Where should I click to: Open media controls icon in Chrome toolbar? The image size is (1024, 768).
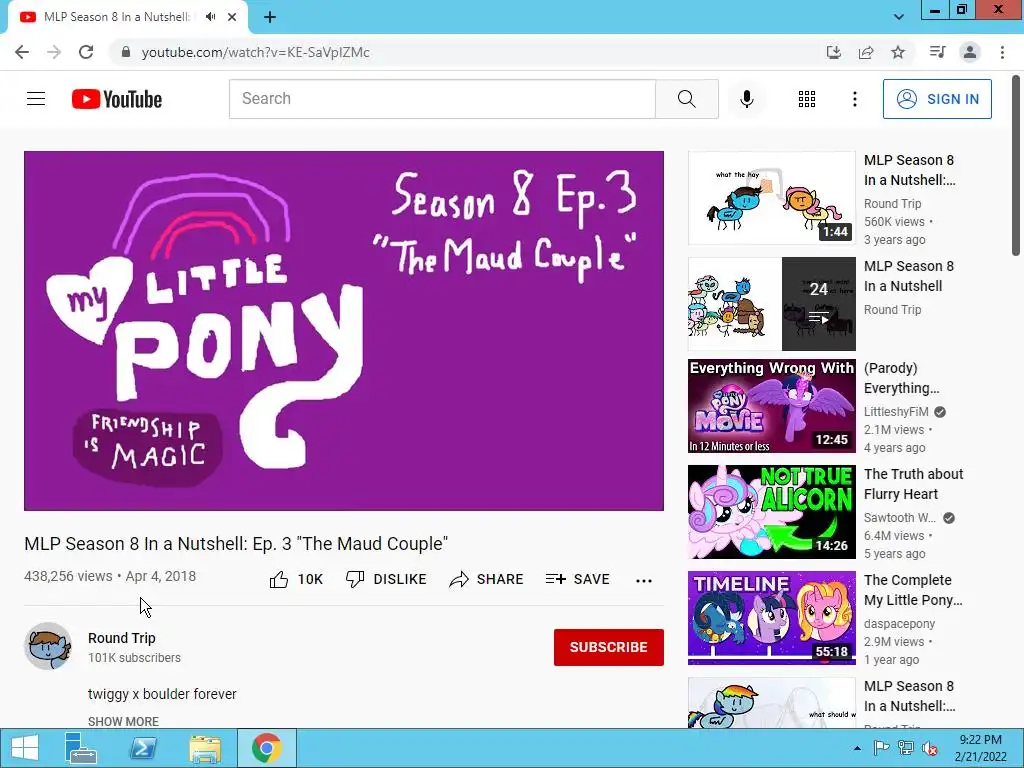937,52
